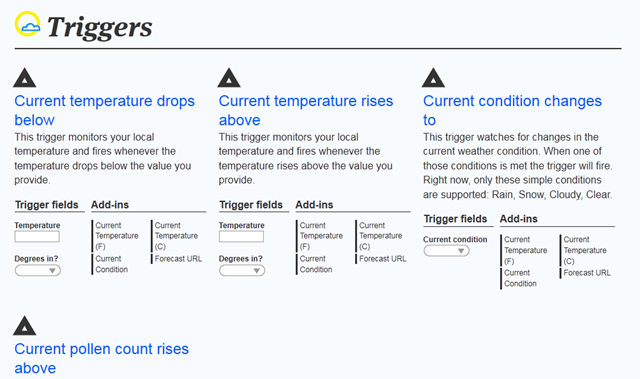
Task: Expand 'Degrees in?' dropdown under drops below
Action: (x=38, y=270)
